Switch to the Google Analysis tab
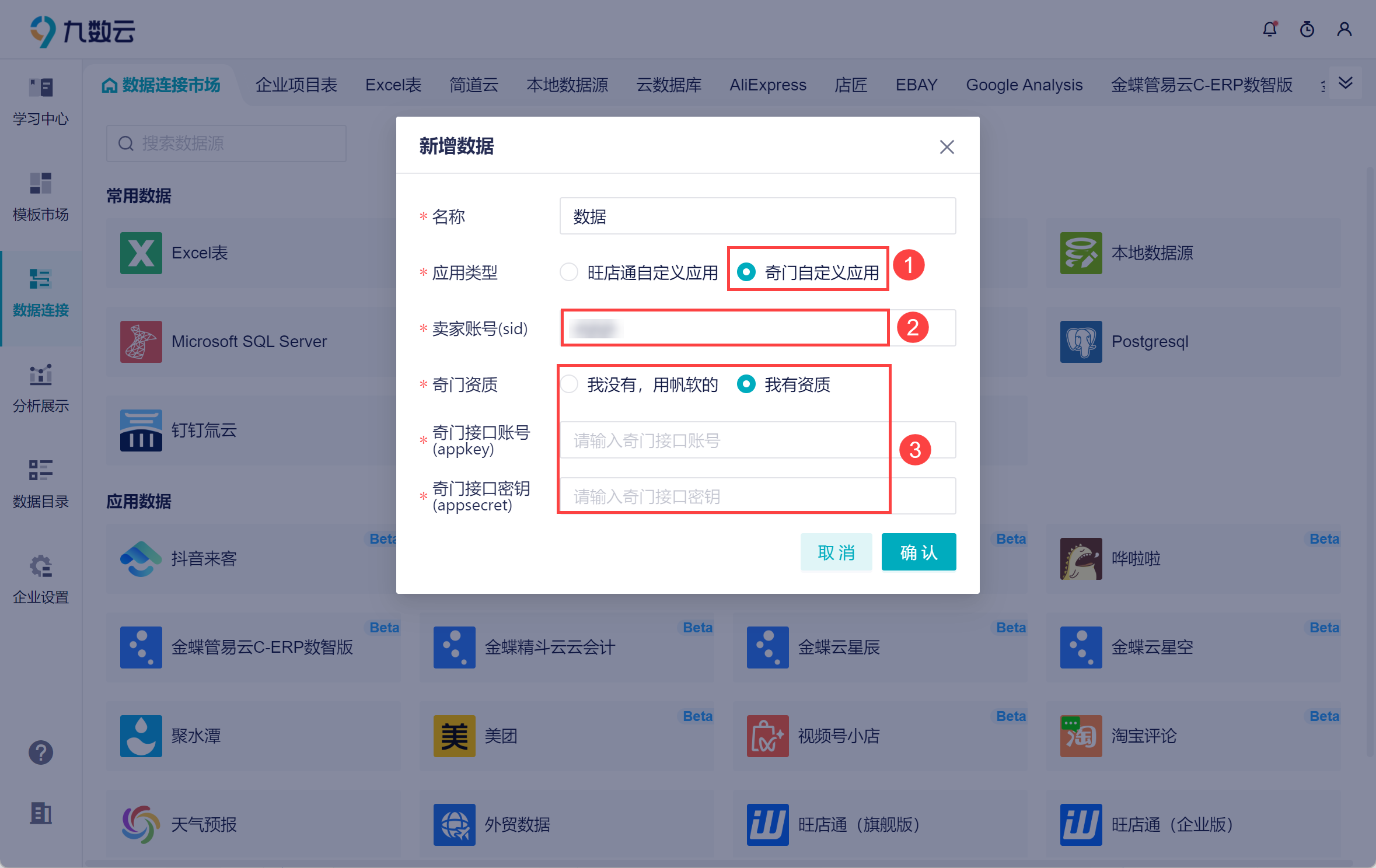The width and height of the screenshot is (1376, 868). (1024, 85)
